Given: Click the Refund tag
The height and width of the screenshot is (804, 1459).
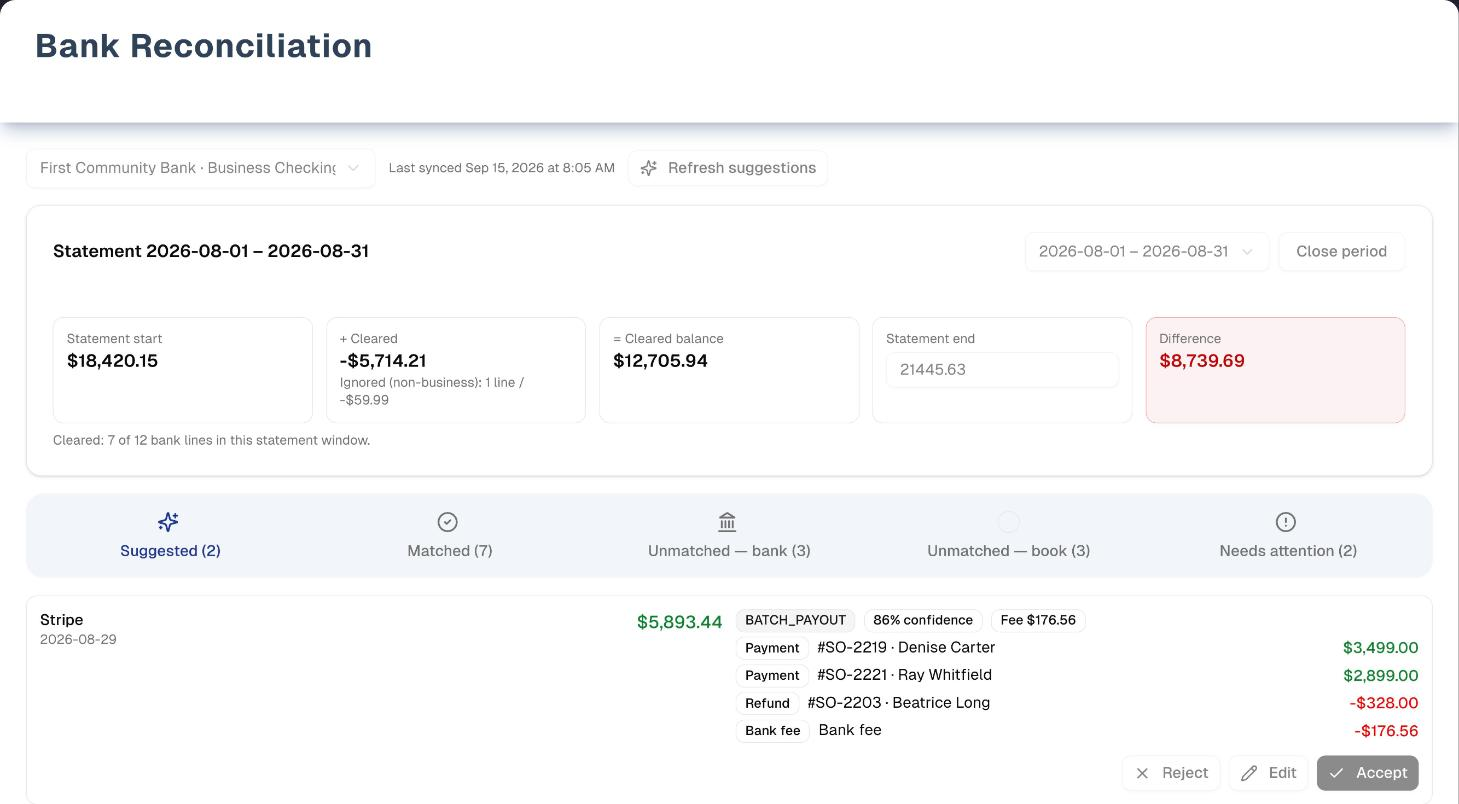Looking at the screenshot, I should (768, 703).
